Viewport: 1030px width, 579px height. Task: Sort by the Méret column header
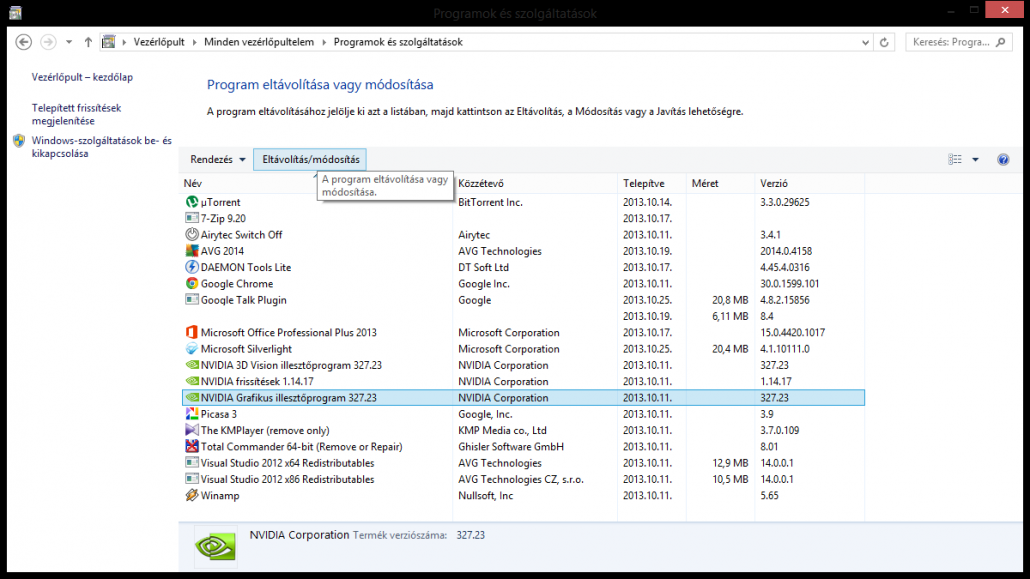click(720, 183)
